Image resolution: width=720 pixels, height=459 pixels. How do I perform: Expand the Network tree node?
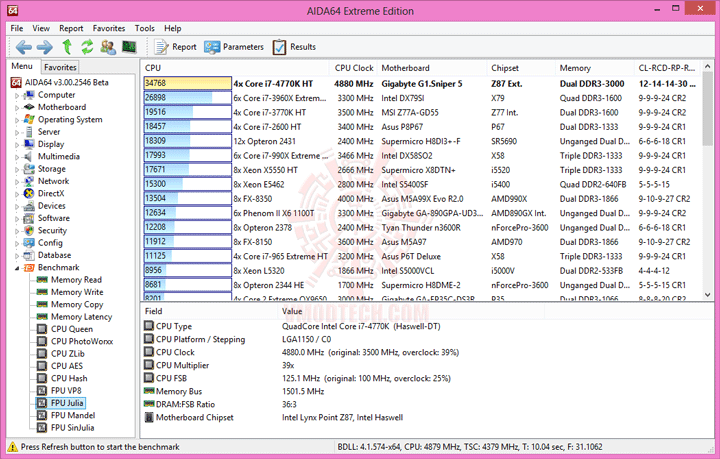(17, 182)
